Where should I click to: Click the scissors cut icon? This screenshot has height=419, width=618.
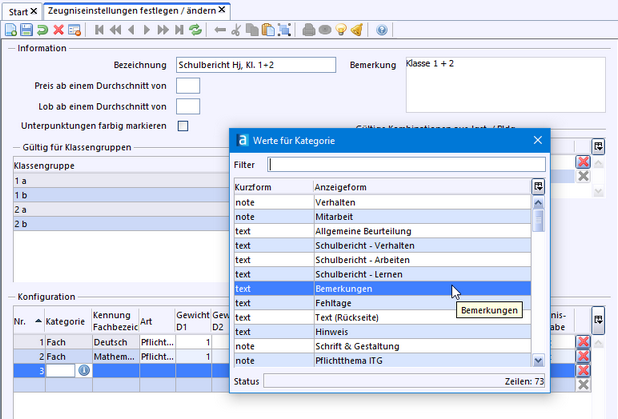pos(236,30)
